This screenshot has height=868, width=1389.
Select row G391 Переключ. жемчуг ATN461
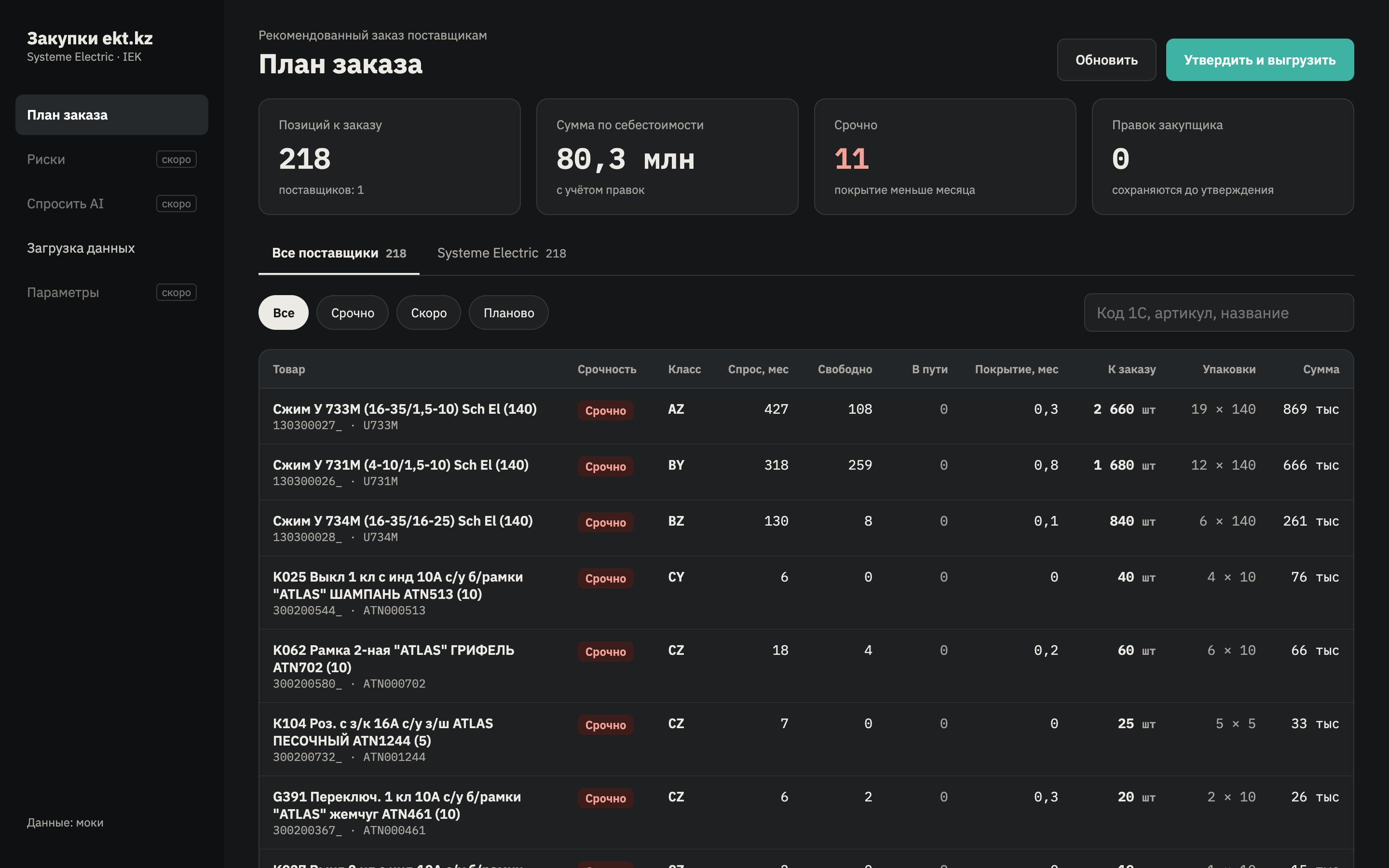coord(806,813)
